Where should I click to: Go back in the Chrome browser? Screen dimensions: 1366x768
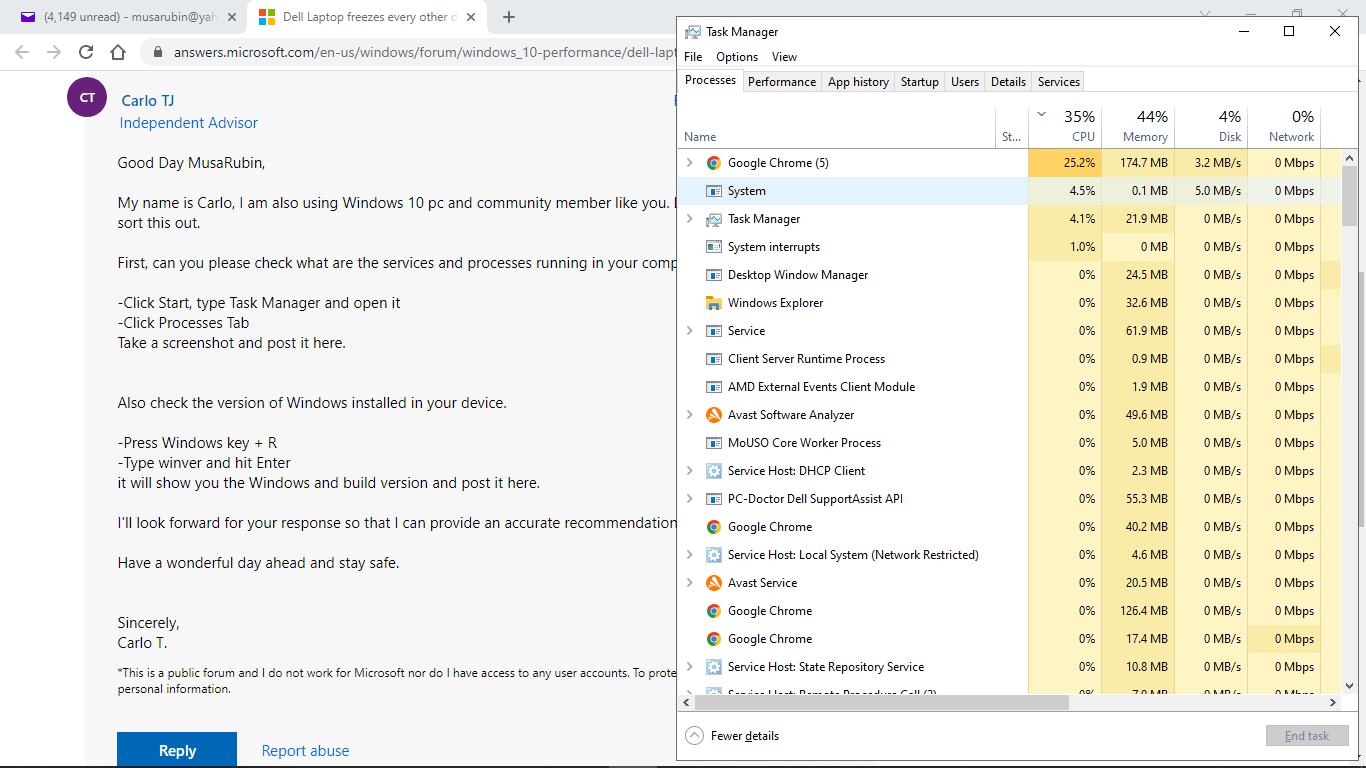pos(22,52)
